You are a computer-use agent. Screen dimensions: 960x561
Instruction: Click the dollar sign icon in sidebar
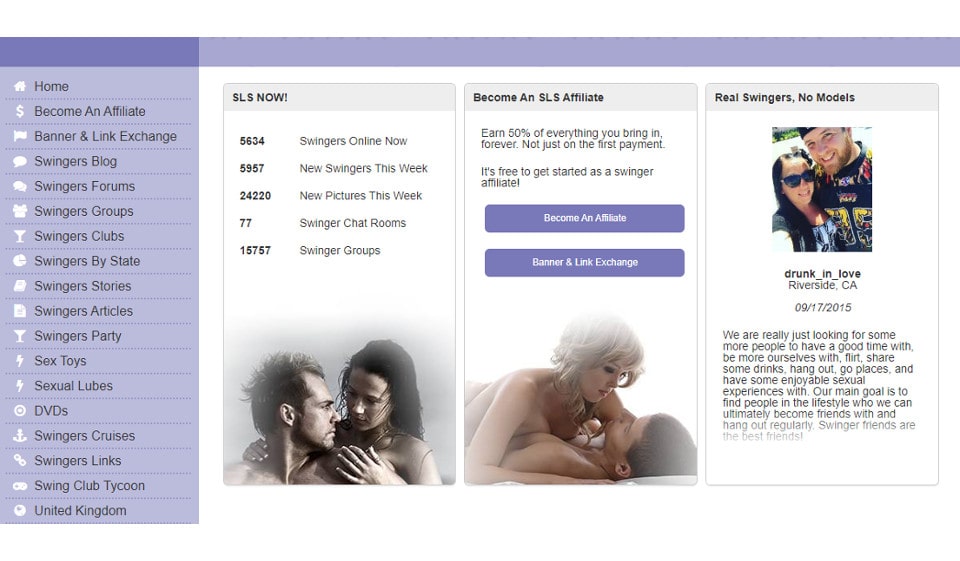tap(20, 112)
